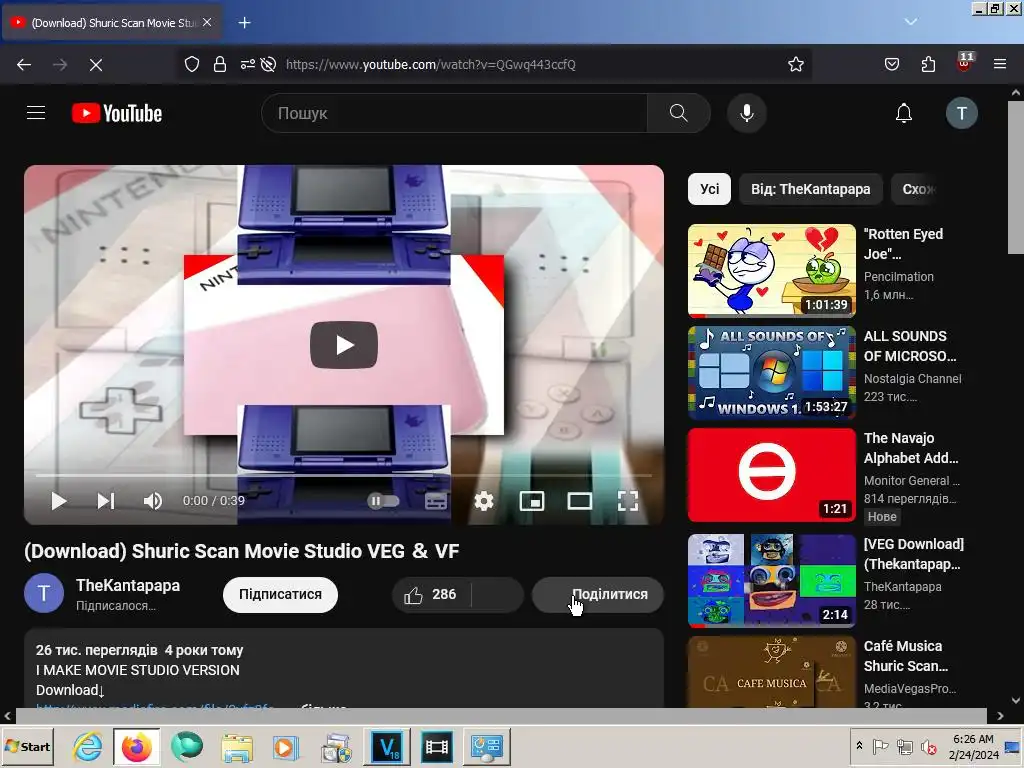The height and width of the screenshot is (768, 1024).
Task: Skip to the next video
Action: click(x=106, y=501)
